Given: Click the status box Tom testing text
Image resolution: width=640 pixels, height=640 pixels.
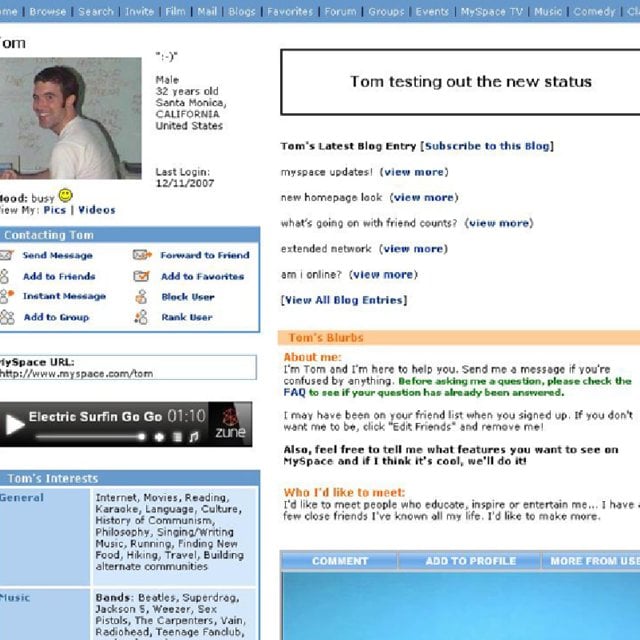Looking at the screenshot, I should [x=471, y=82].
